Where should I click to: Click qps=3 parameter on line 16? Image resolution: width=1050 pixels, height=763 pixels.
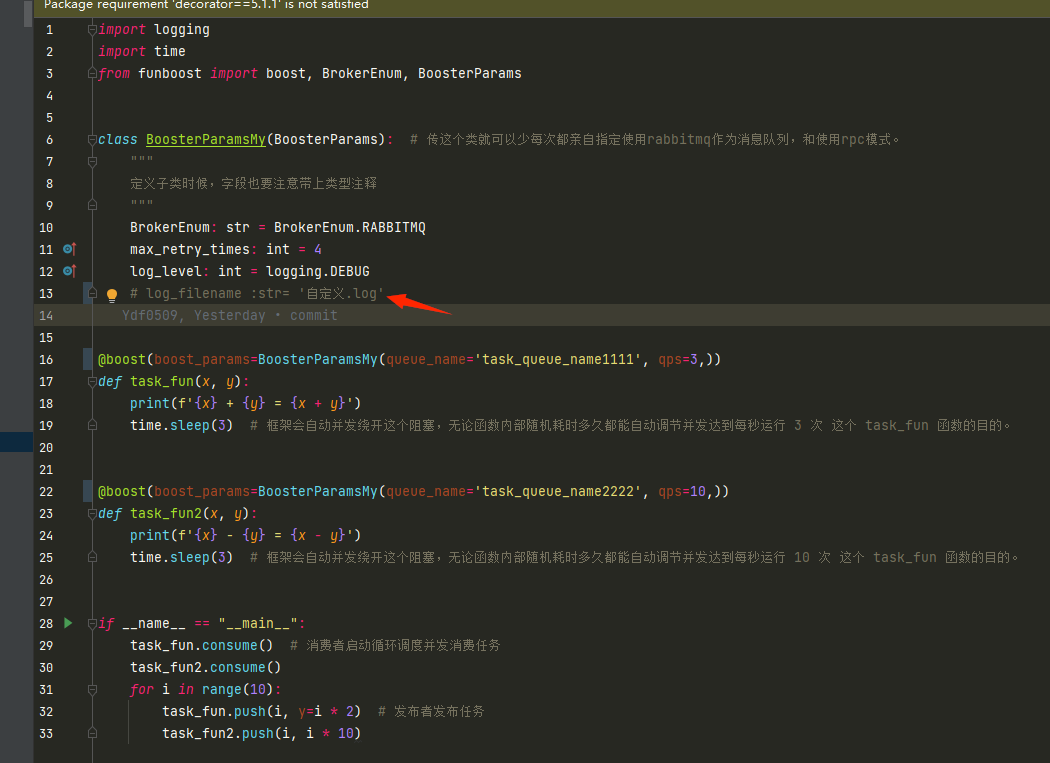(x=678, y=360)
